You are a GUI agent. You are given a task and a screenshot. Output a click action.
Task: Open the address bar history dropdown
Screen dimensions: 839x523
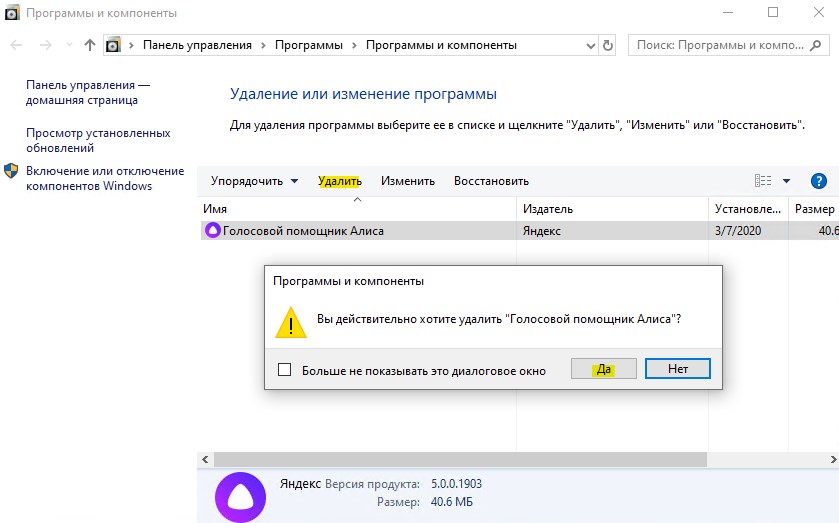point(591,46)
